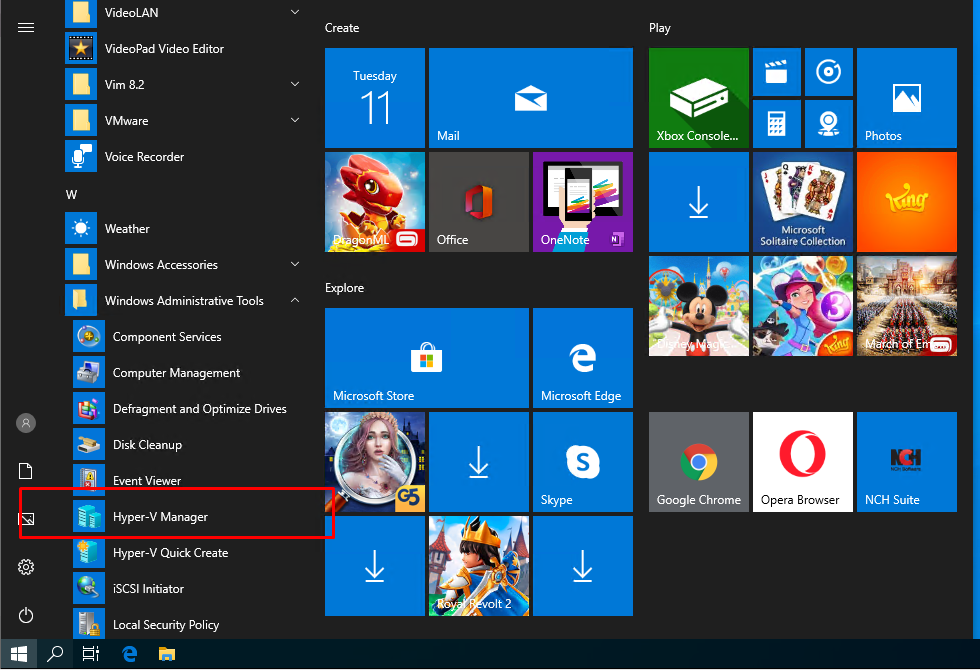Open Microsoft Store tile
The height and width of the screenshot is (671, 980).
427,358
